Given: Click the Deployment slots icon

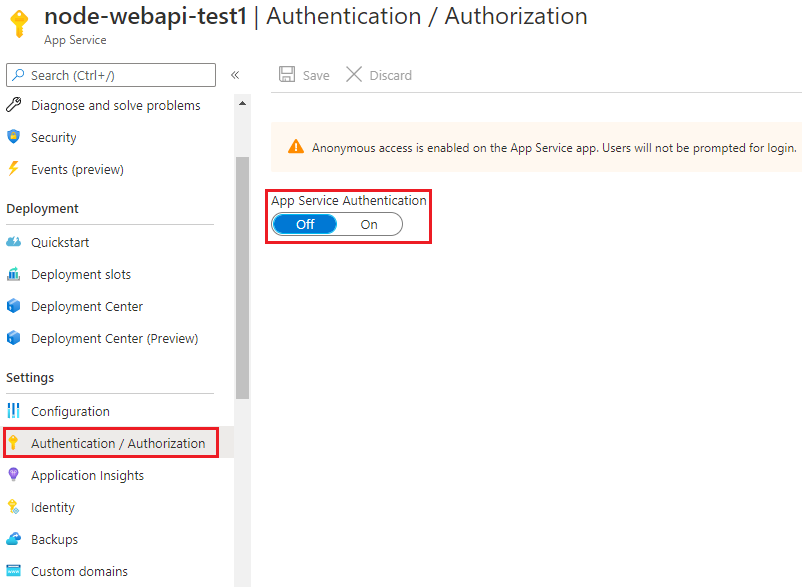Looking at the screenshot, I should tap(14, 274).
